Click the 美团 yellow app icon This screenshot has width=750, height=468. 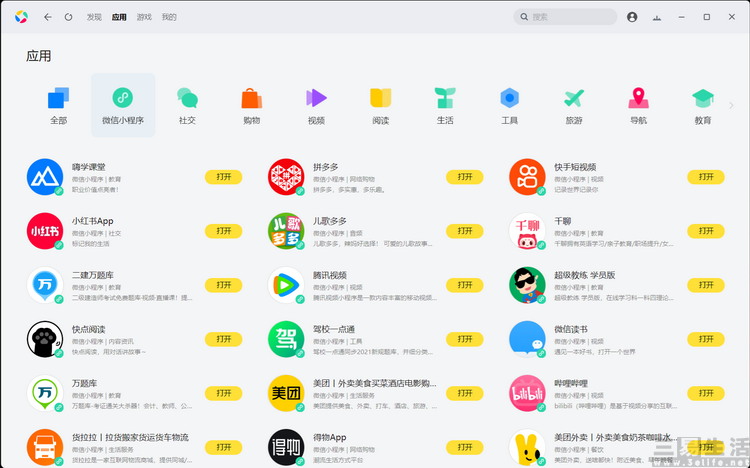click(x=286, y=393)
